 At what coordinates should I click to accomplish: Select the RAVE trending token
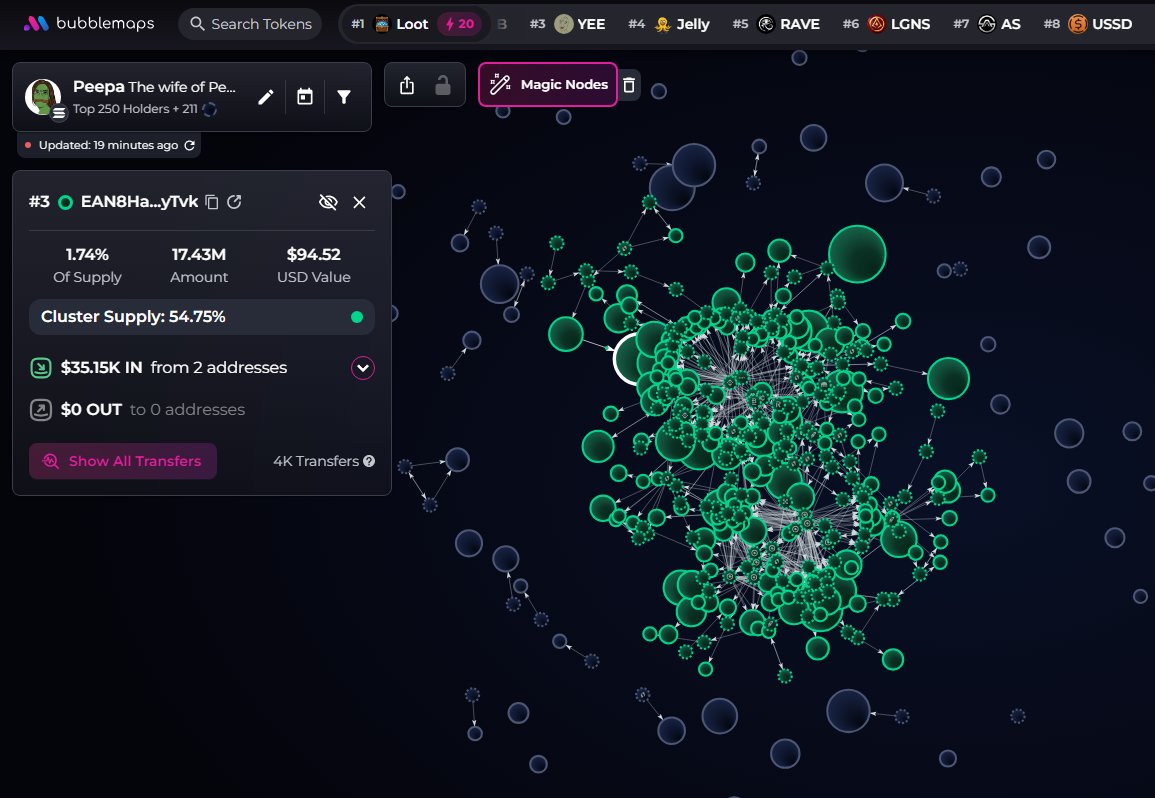click(788, 24)
